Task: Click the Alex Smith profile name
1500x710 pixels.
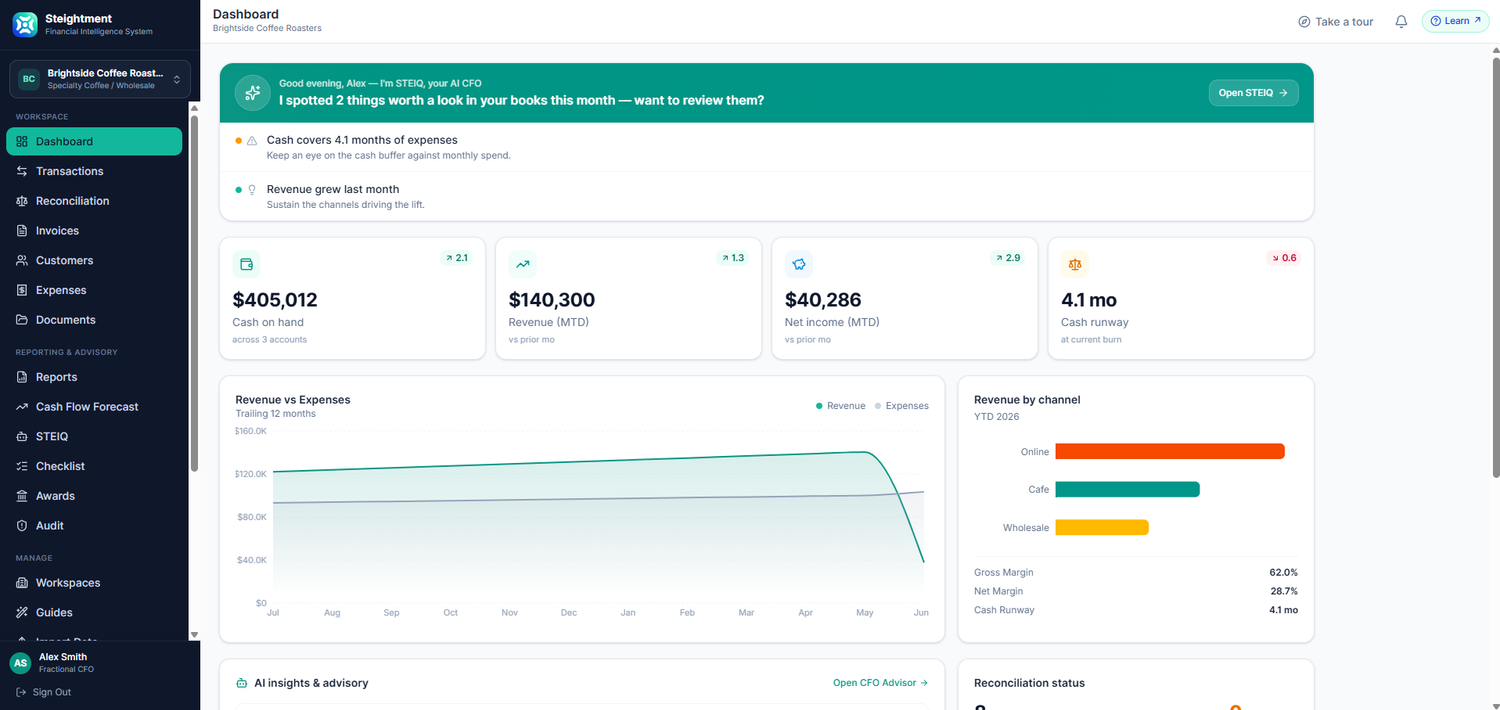Action: (63, 657)
